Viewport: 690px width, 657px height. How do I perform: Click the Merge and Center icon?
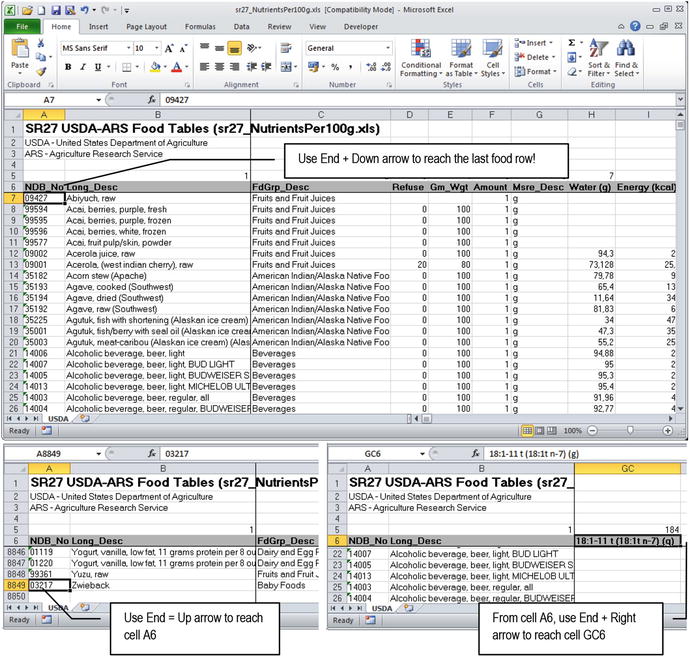point(286,67)
